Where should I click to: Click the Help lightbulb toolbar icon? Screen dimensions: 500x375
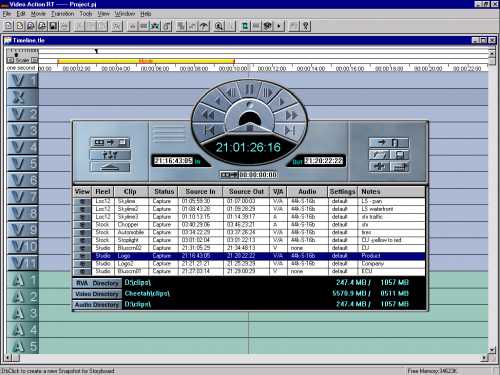point(306,26)
